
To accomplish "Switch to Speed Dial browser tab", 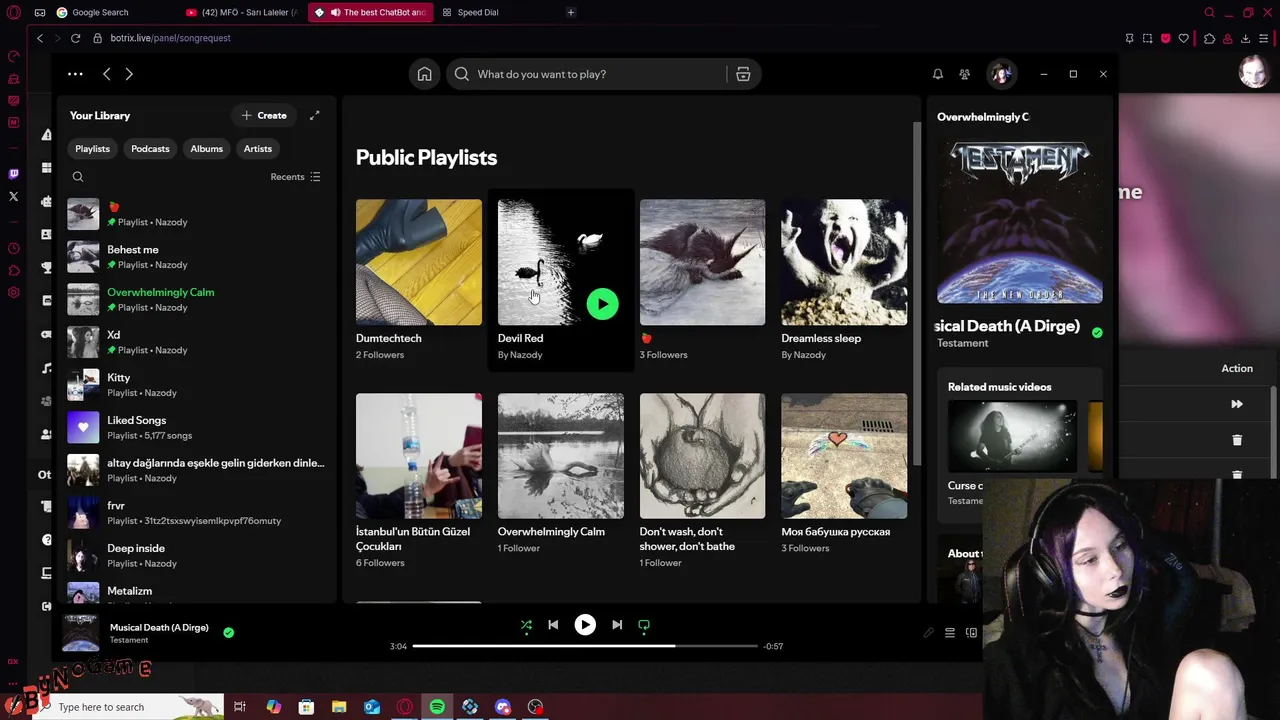I will pos(478,12).
